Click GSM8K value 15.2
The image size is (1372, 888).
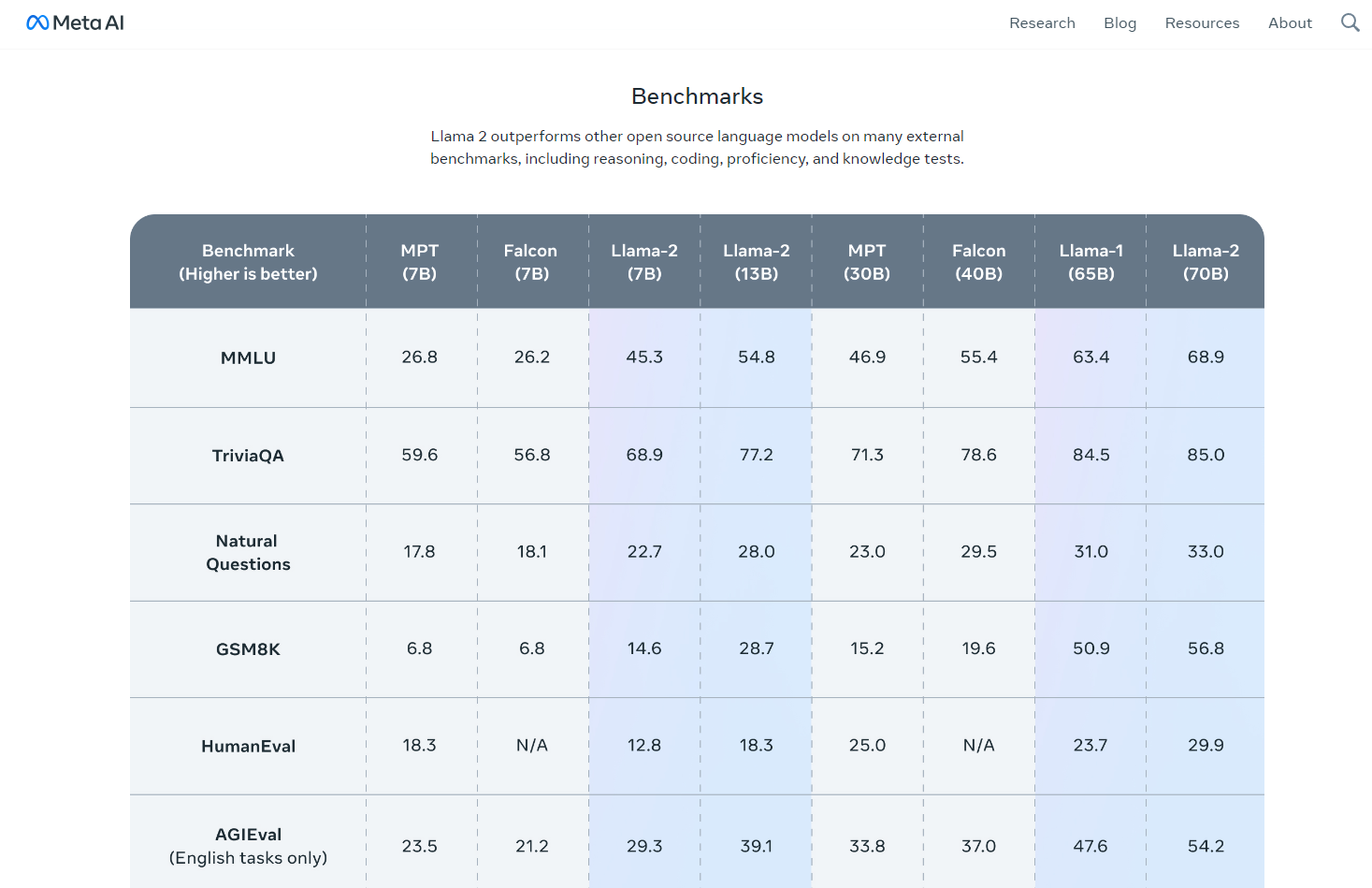click(867, 648)
